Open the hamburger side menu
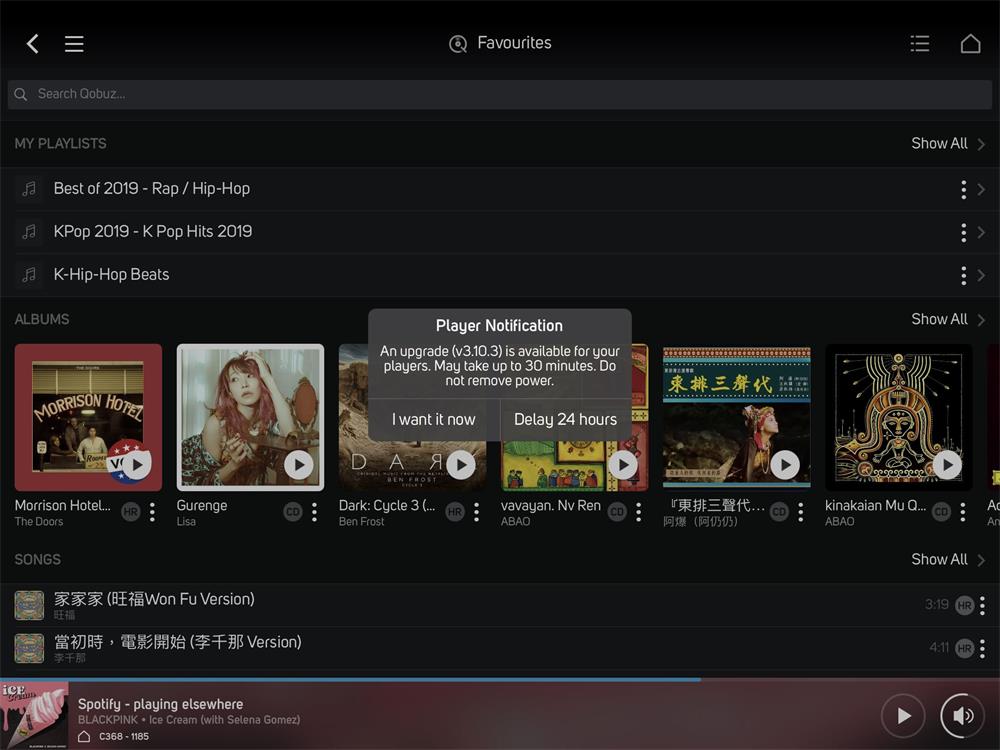 [74, 43]
